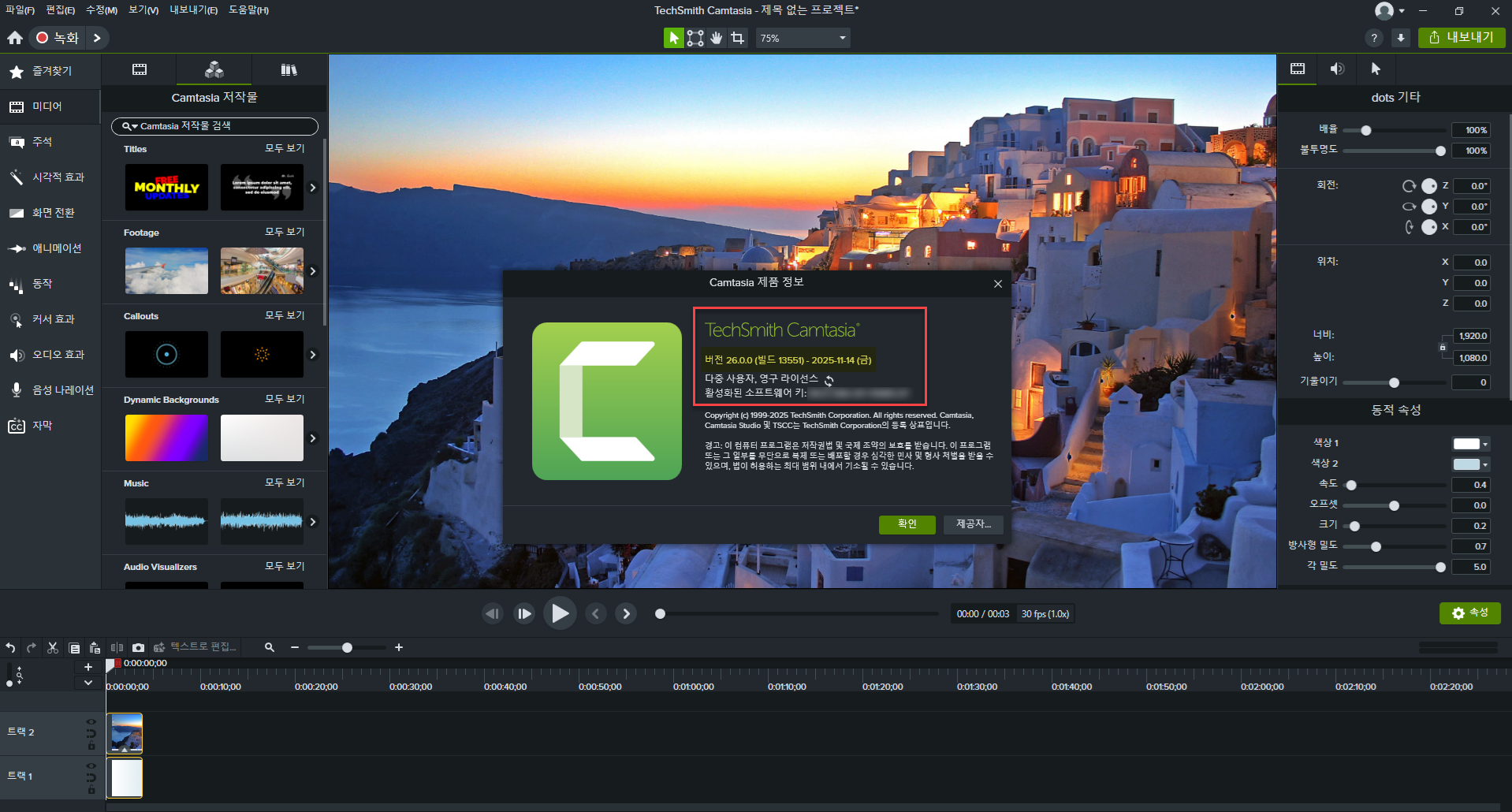Open the 주석 (Annotations) sidebar section
The width and height of the screenshot is (1512, 812).
[x=50, y=142]
